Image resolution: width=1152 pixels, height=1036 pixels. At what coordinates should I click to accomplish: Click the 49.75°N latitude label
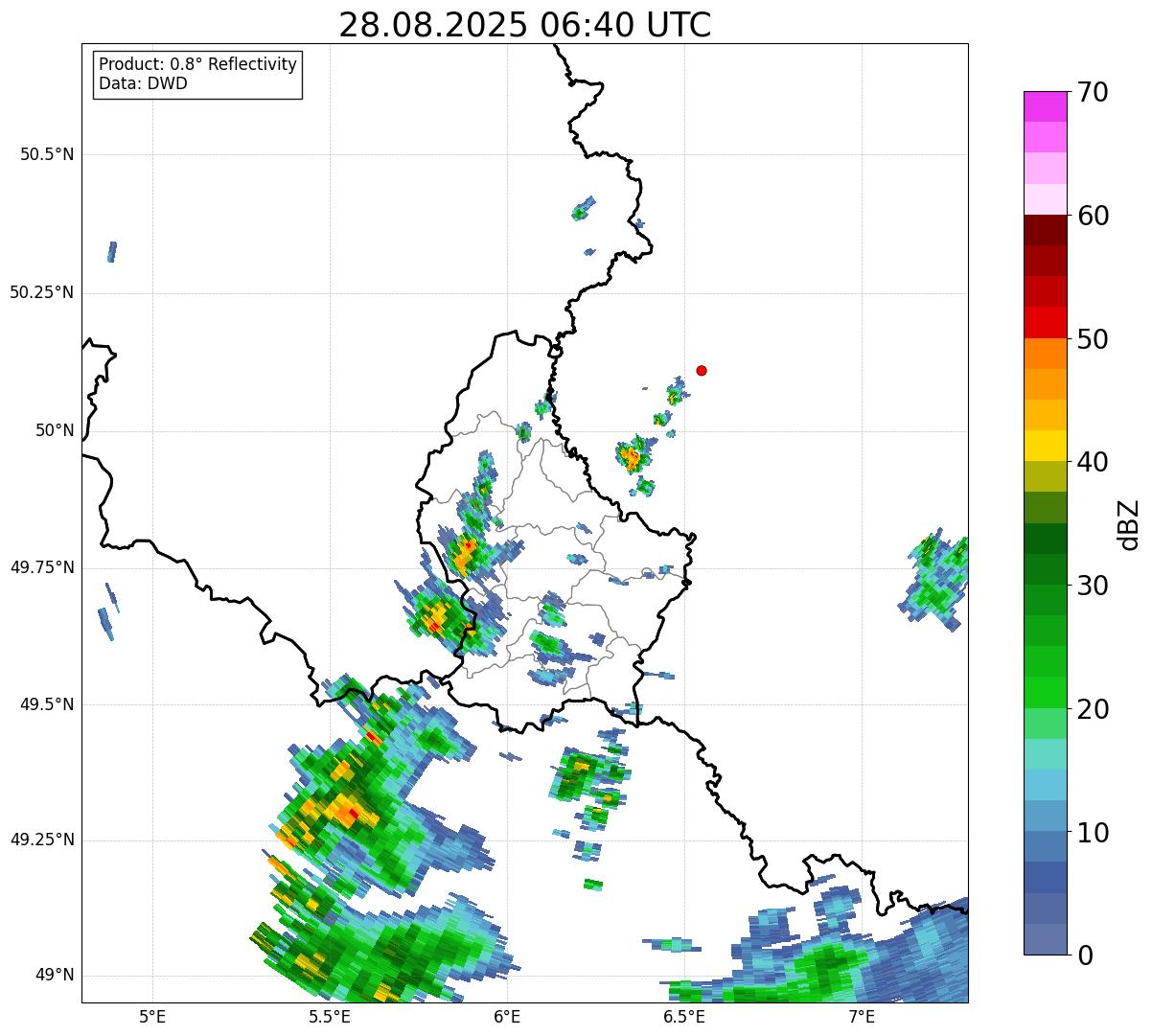pos(42,567)
